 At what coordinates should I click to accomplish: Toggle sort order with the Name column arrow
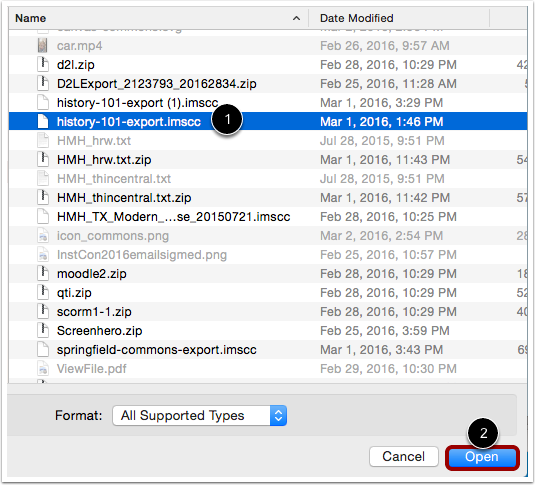coord(297,18)
